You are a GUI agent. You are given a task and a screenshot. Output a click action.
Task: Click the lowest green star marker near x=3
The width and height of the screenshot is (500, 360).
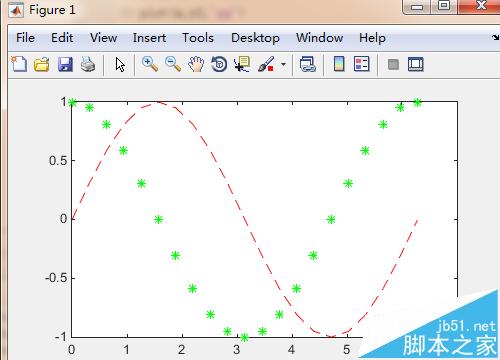tap(244, 337)
